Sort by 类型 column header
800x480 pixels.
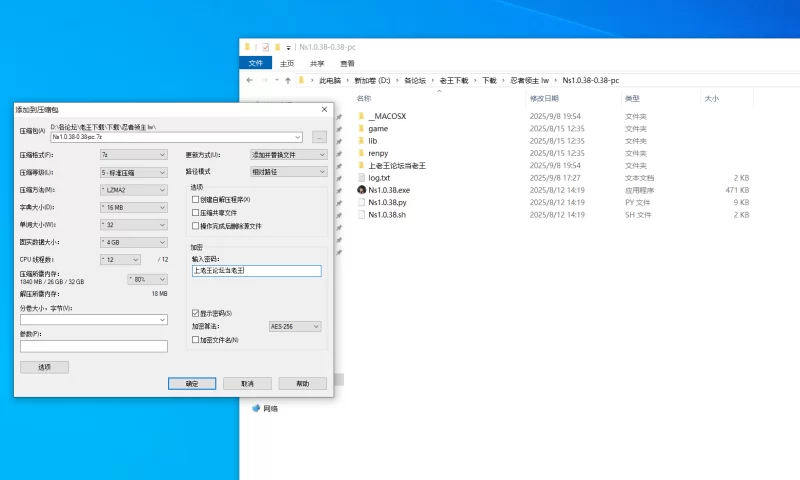(632, 98)
